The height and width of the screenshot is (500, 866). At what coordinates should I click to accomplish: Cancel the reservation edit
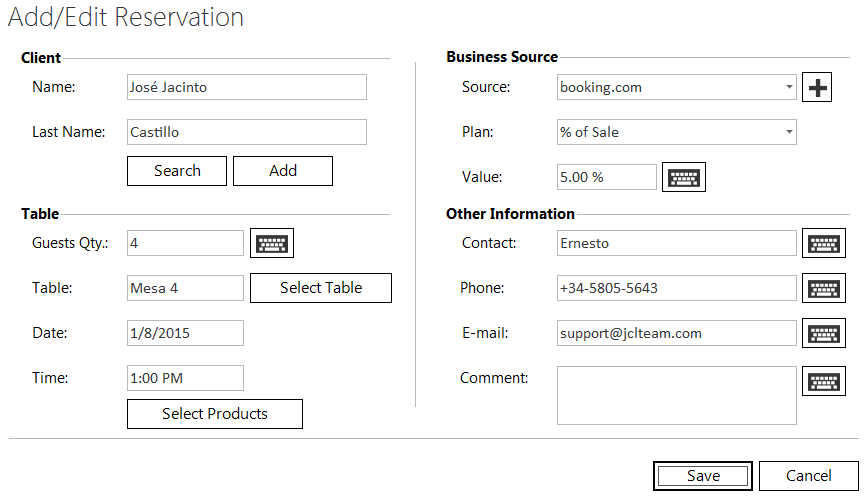tap(808, 476)
